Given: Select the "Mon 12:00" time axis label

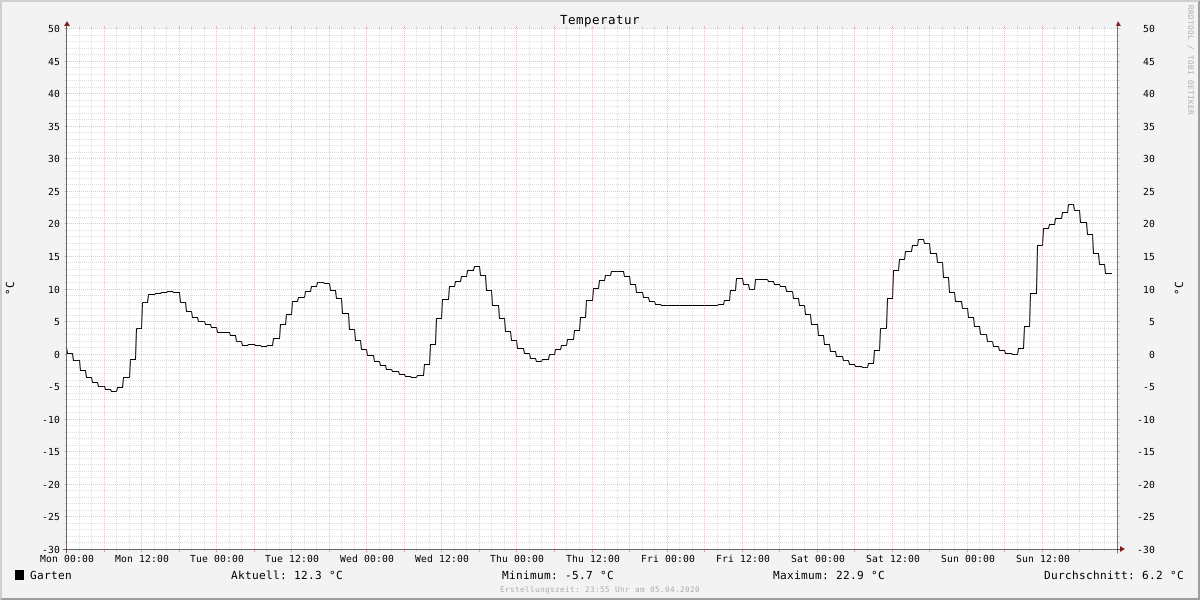Looking at the screenshot, I should coord(142,559).
